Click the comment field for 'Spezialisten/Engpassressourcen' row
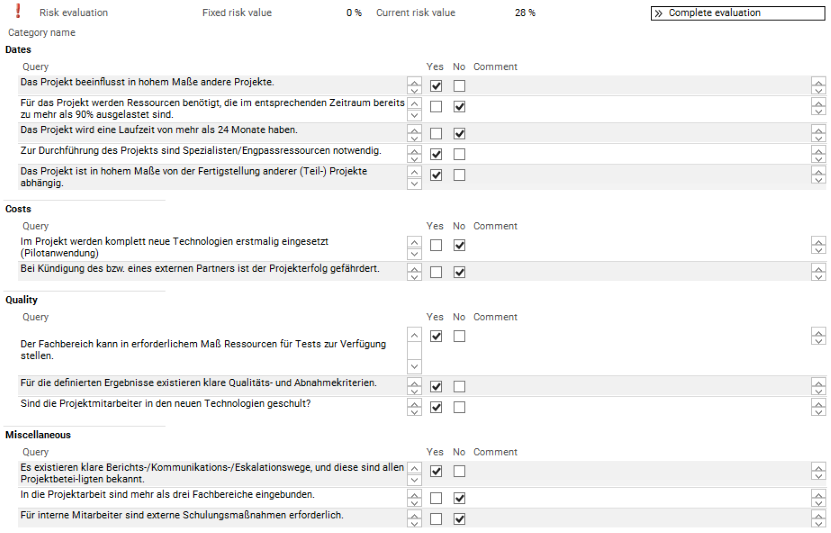This screenshot has height=533, width=831. coord(640,154)
